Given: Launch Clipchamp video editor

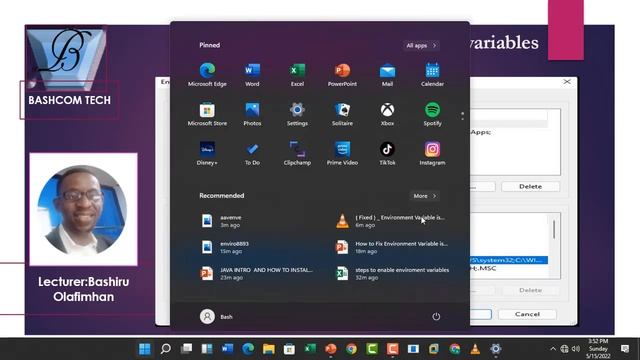Looking at the screenshot, I should tap(297, 153).
